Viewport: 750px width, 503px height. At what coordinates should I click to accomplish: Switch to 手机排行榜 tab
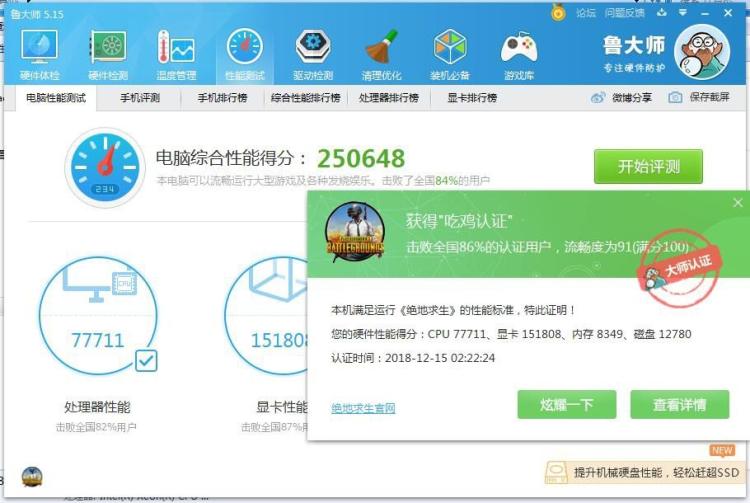pos(222,98)
